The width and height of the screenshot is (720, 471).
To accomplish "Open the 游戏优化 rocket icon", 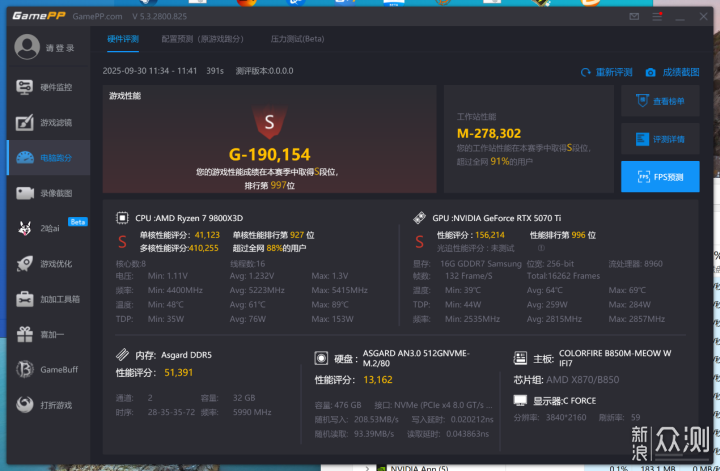I will point(25,264).
